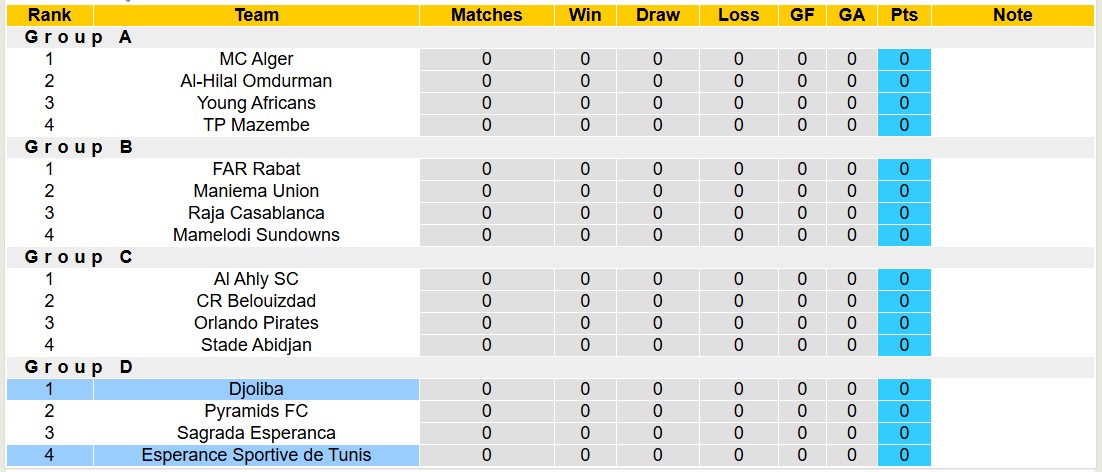
Task: Open the Pyramids FC team entry
Action: pos(256,411)
